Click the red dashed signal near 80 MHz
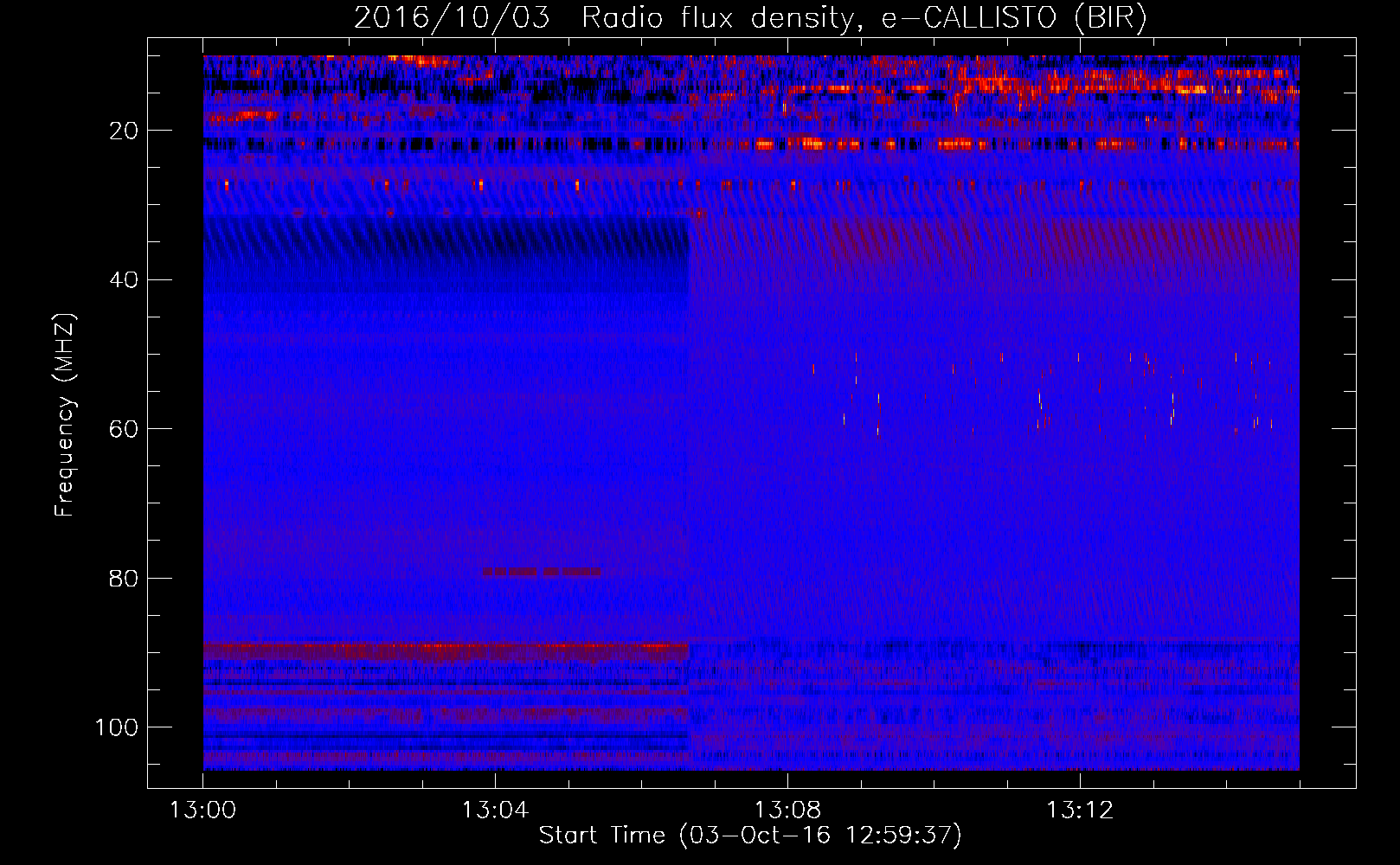 (x=542, y=572)
